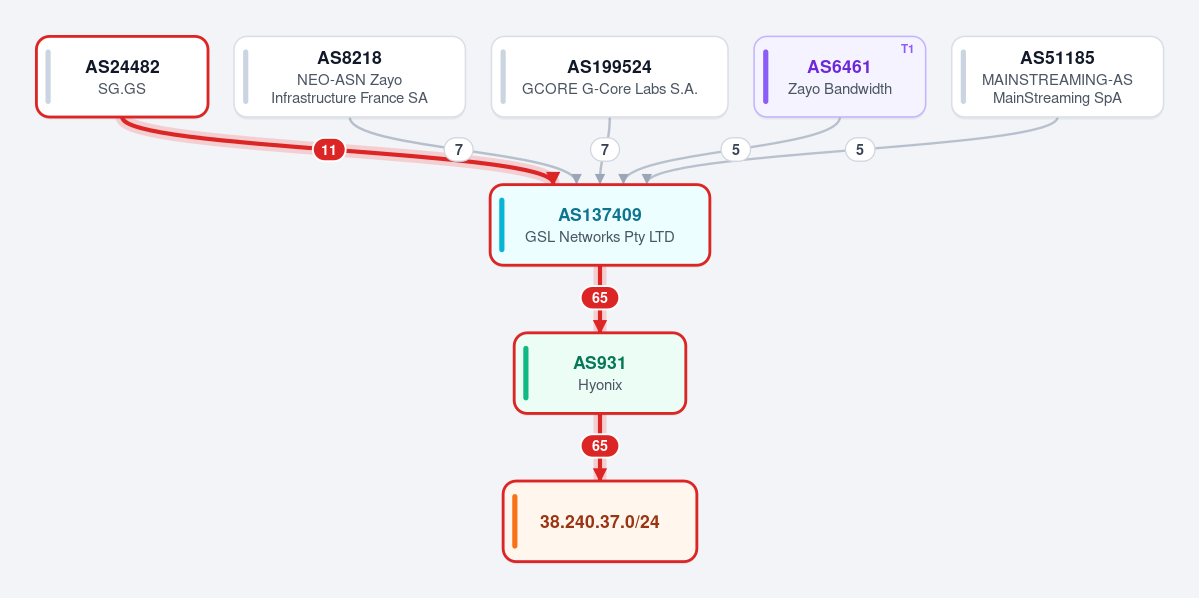This screenshot has height=598, width=1199.
Task: Click the red 11 edge count badge
Action: point(329,150)
